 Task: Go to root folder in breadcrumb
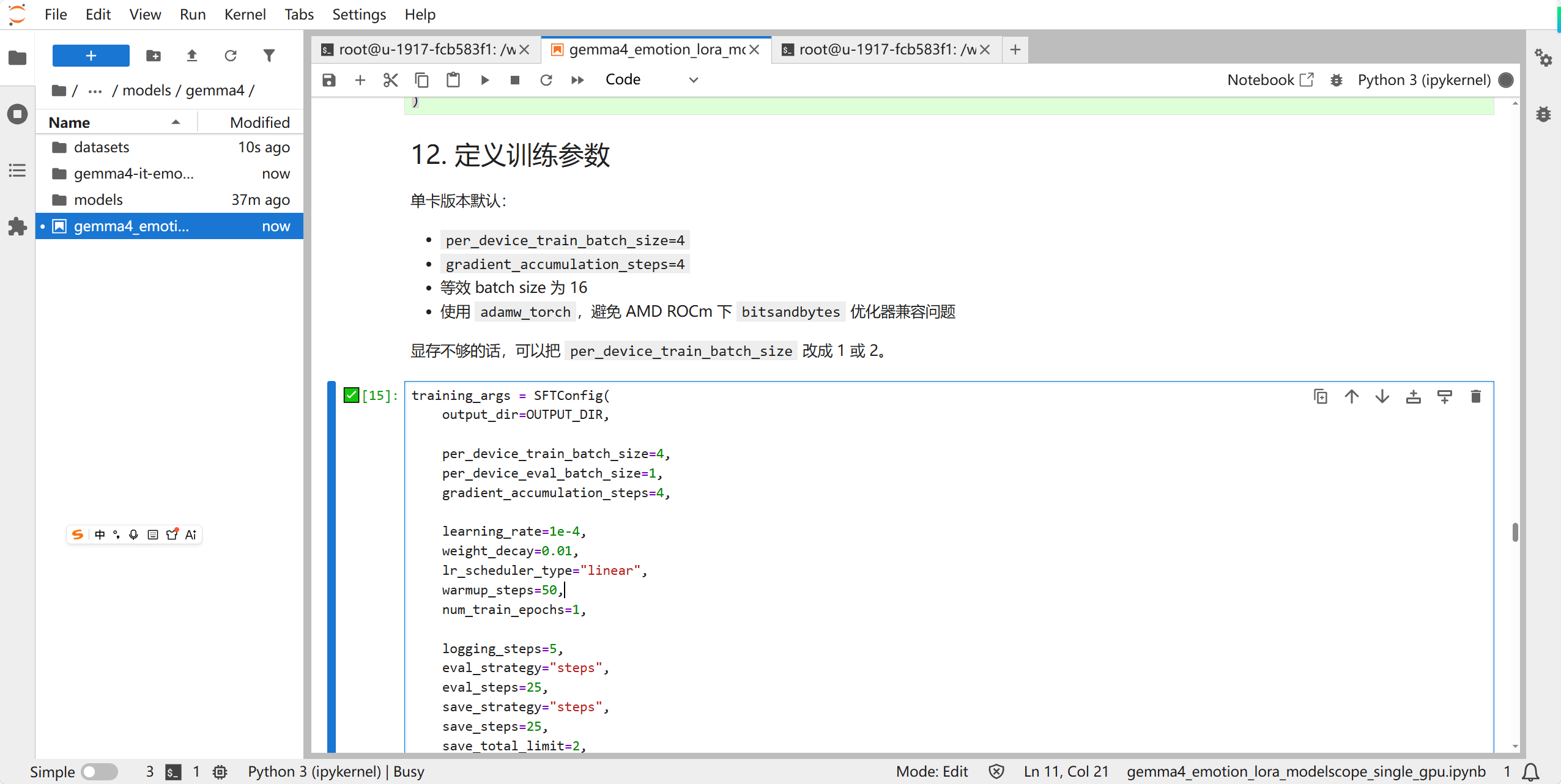click(59, 91)
